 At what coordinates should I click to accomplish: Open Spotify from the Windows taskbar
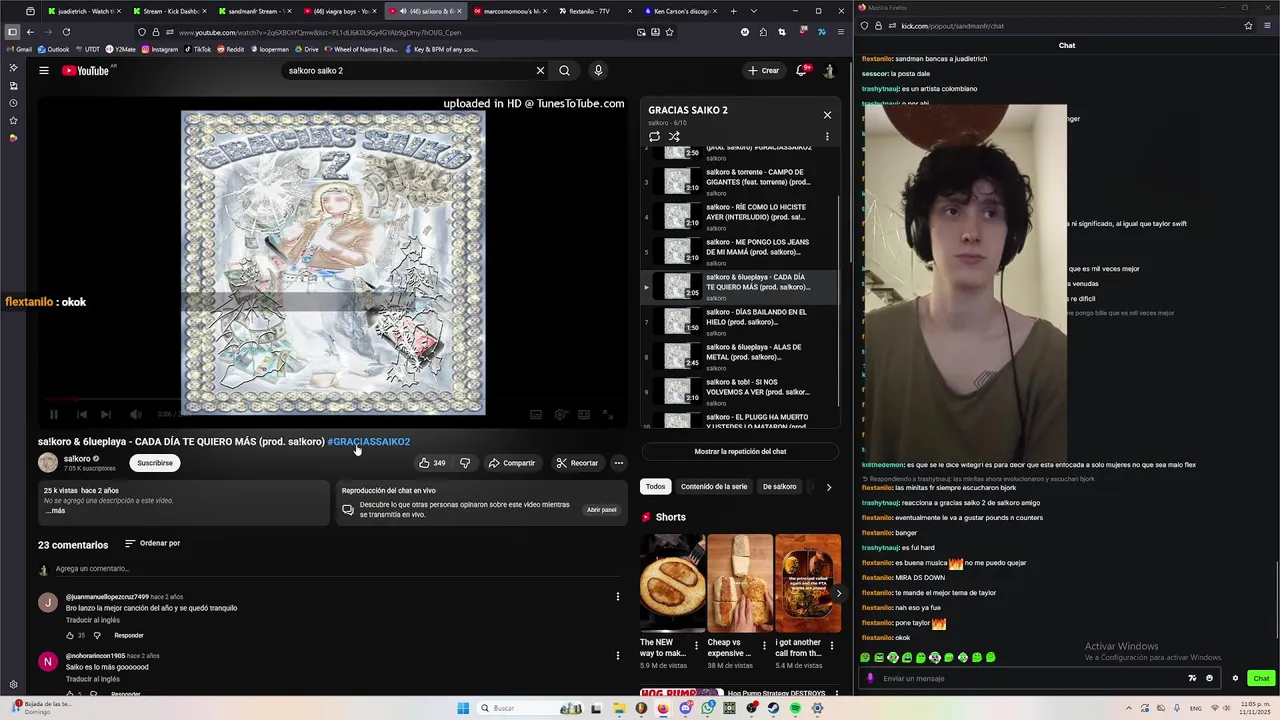tap(795, 708)
